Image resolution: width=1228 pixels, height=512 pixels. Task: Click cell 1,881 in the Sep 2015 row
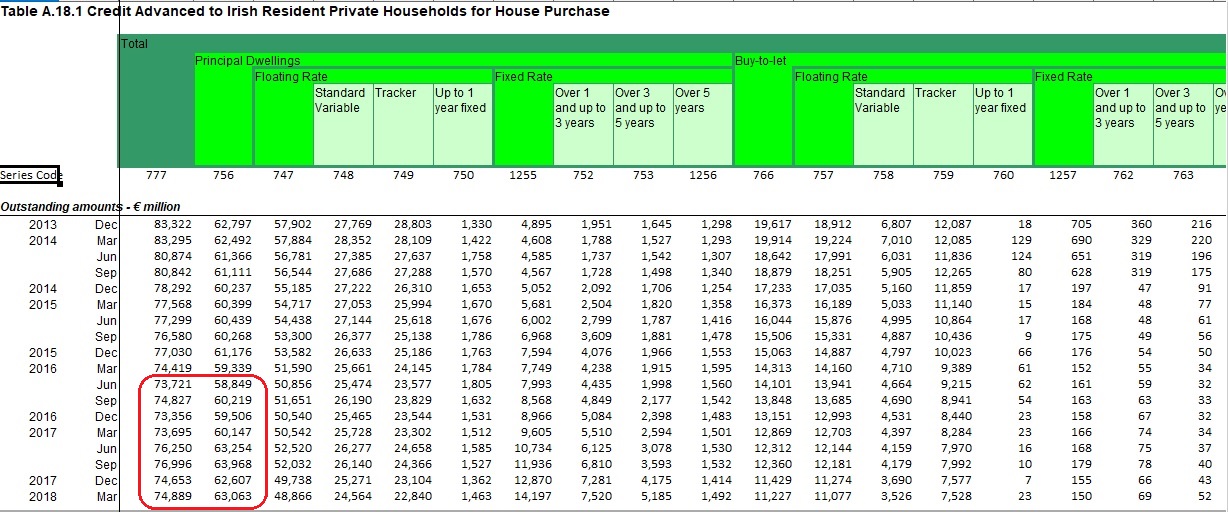(x=655, y=337)
